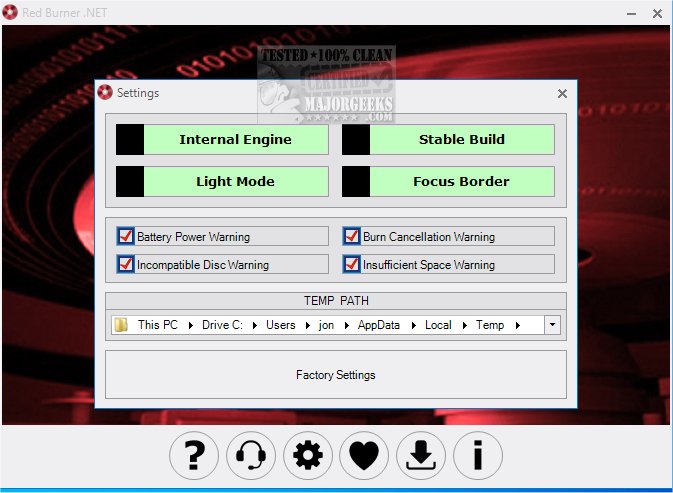673x493 pixels.
Task: Close the Red Burner .NET window
Action: (x=657, y=13)
